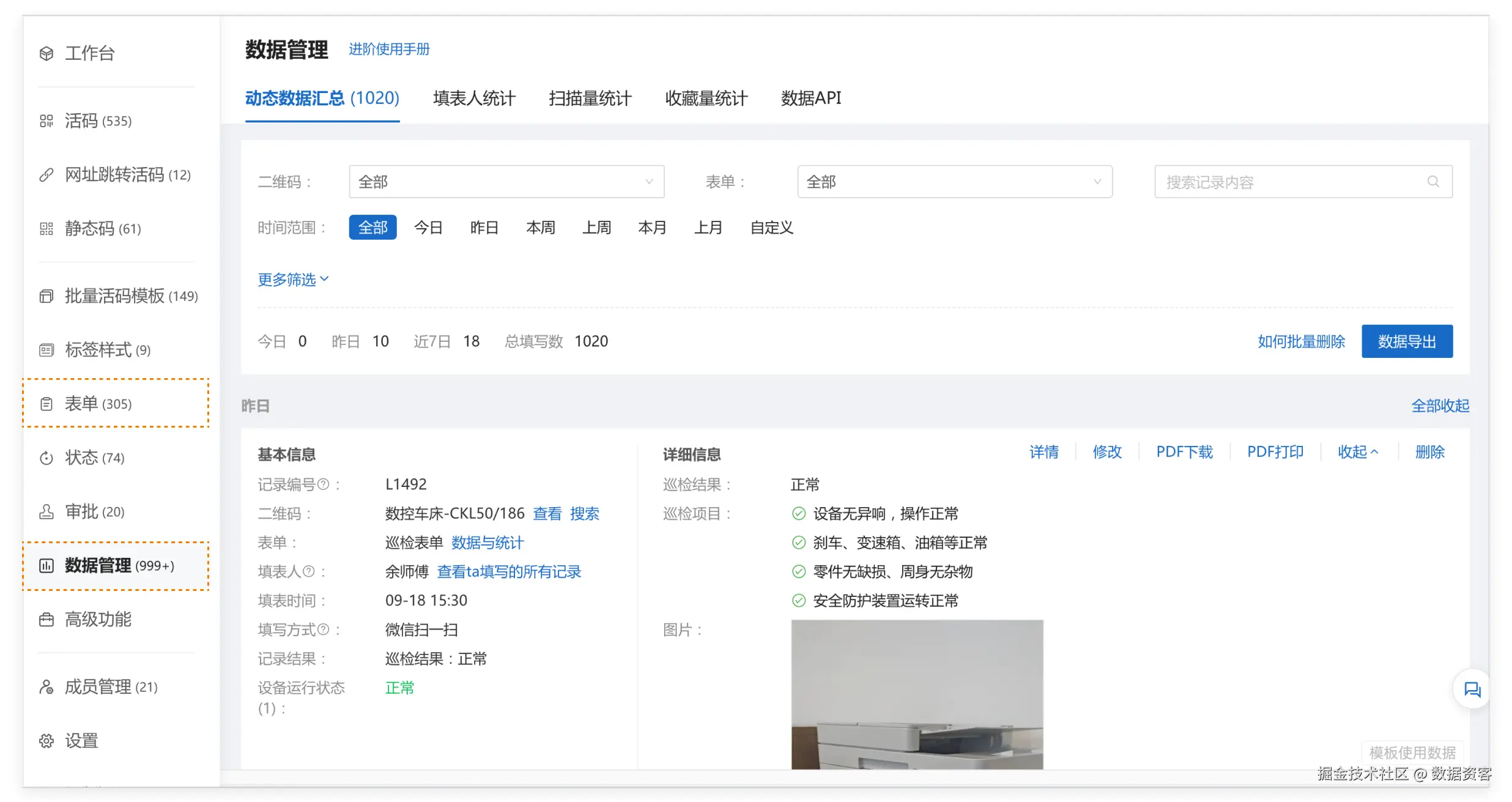This screenshot has width=1512, height=802.
Task: Select the 今日 time range option
Action: (428, 228)
